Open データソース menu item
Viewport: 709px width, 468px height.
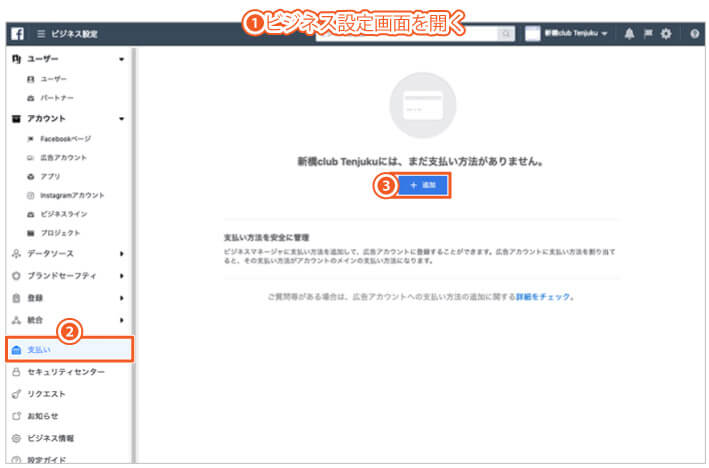tap(50, 254)
